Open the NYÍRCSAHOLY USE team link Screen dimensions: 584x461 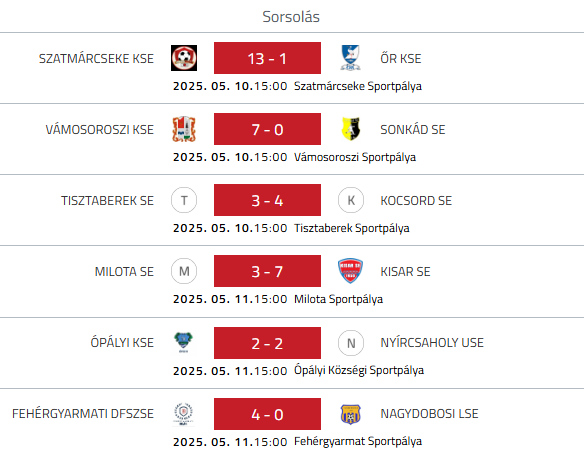click(432, 343)
